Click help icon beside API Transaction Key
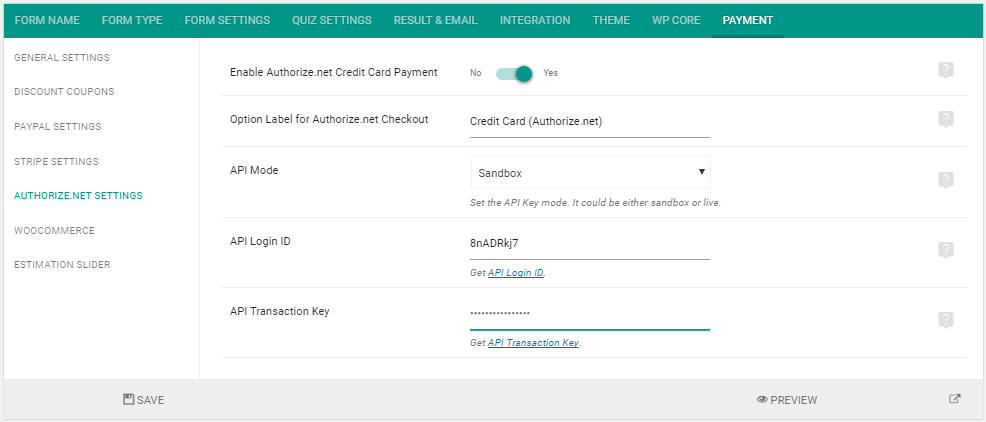The height and width of the screenshot is (422, 986). [x=945, y=320]
